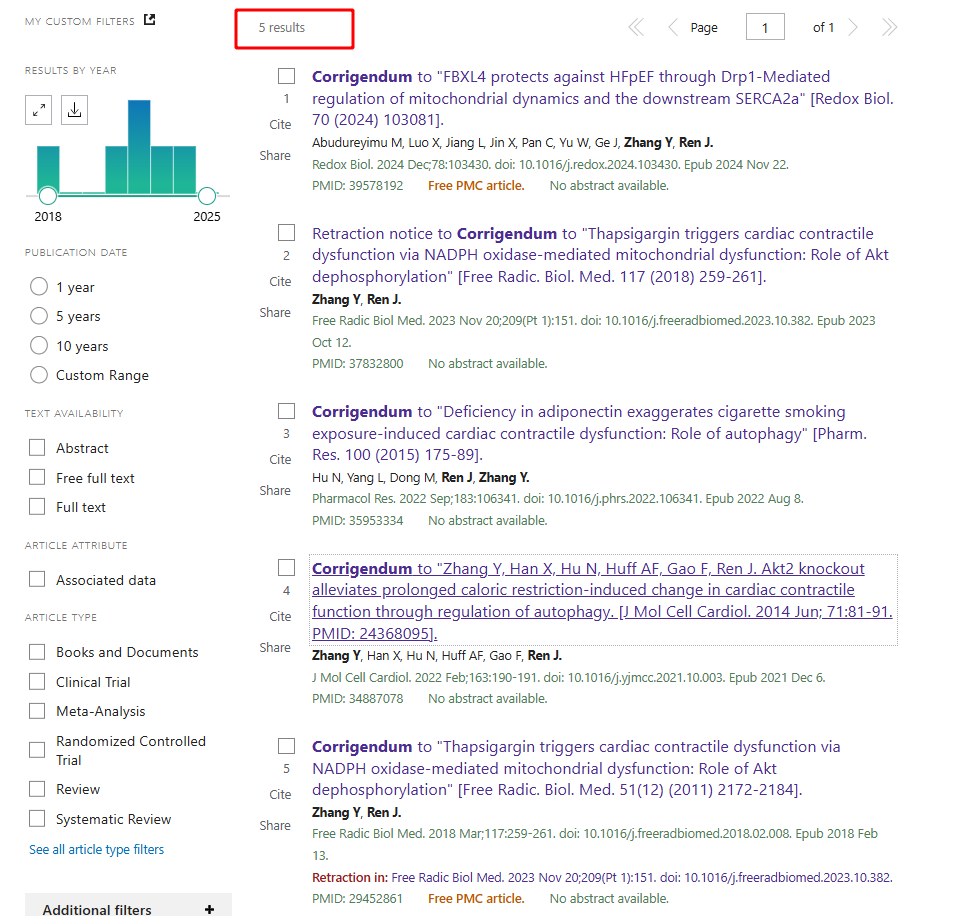The image size is (962, 916).
Task: Open My Custom Filters external link icon
Action: tap(149, 20)
